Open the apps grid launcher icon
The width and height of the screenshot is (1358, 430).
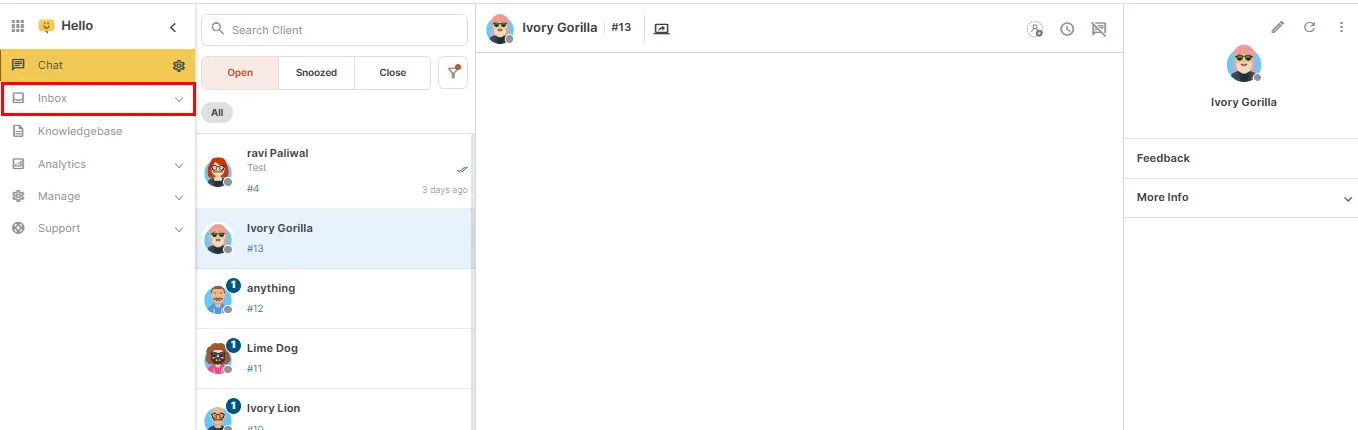(x=18, y=27)
